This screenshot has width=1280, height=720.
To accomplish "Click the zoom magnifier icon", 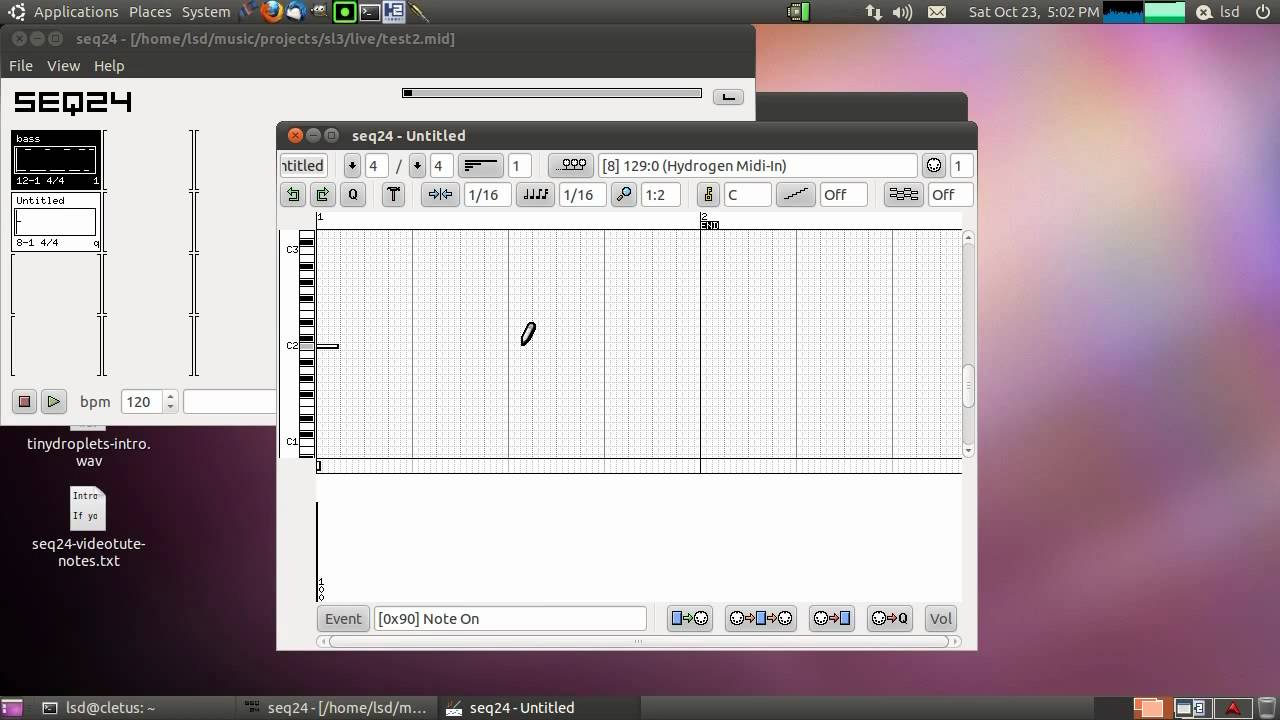I will point(624,195).
